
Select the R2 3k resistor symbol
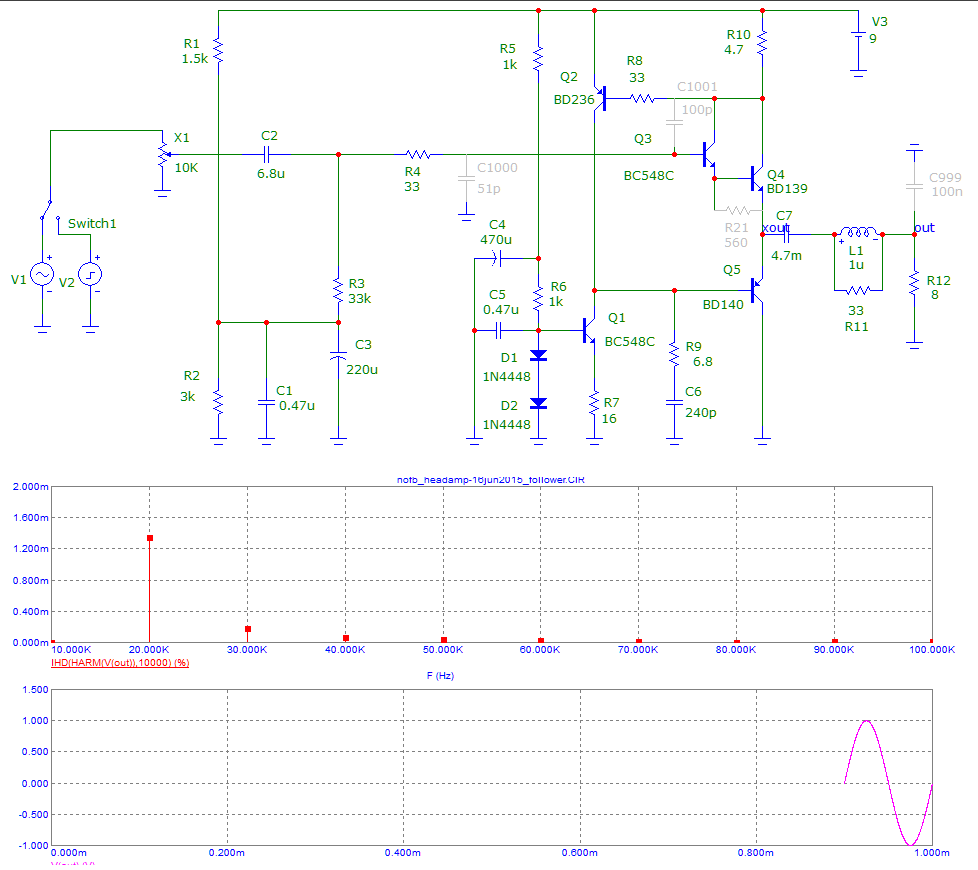click(x=218, y=402)
